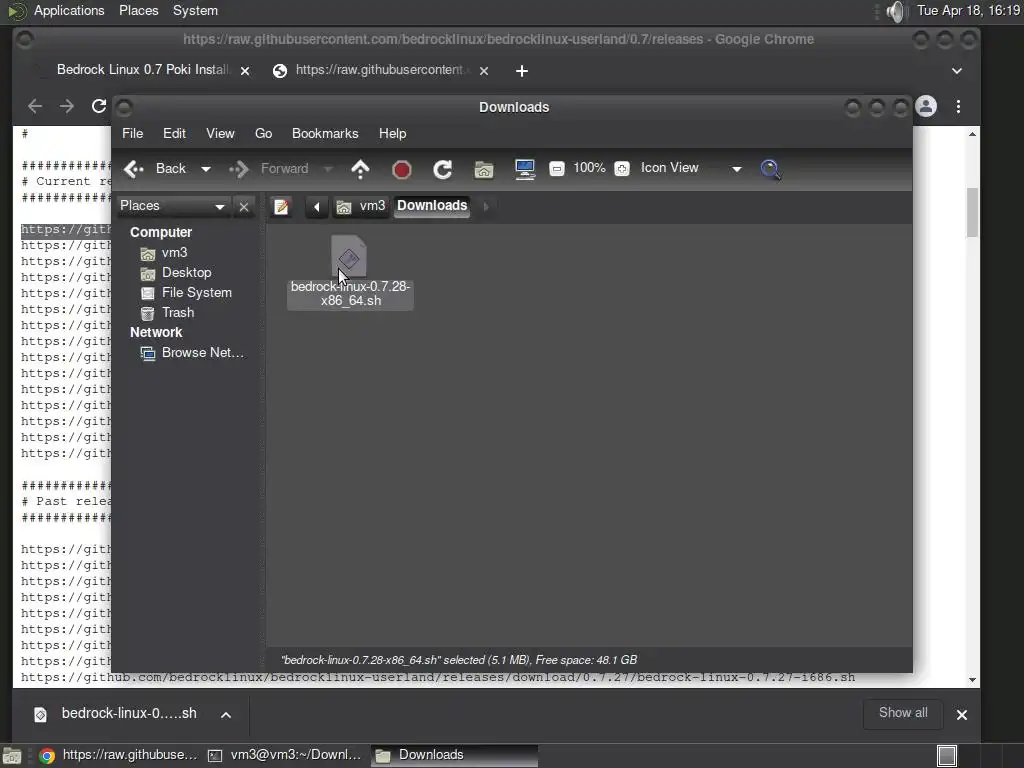
Task: Open the Chrome profile avatar
Action: click(926, 106)
